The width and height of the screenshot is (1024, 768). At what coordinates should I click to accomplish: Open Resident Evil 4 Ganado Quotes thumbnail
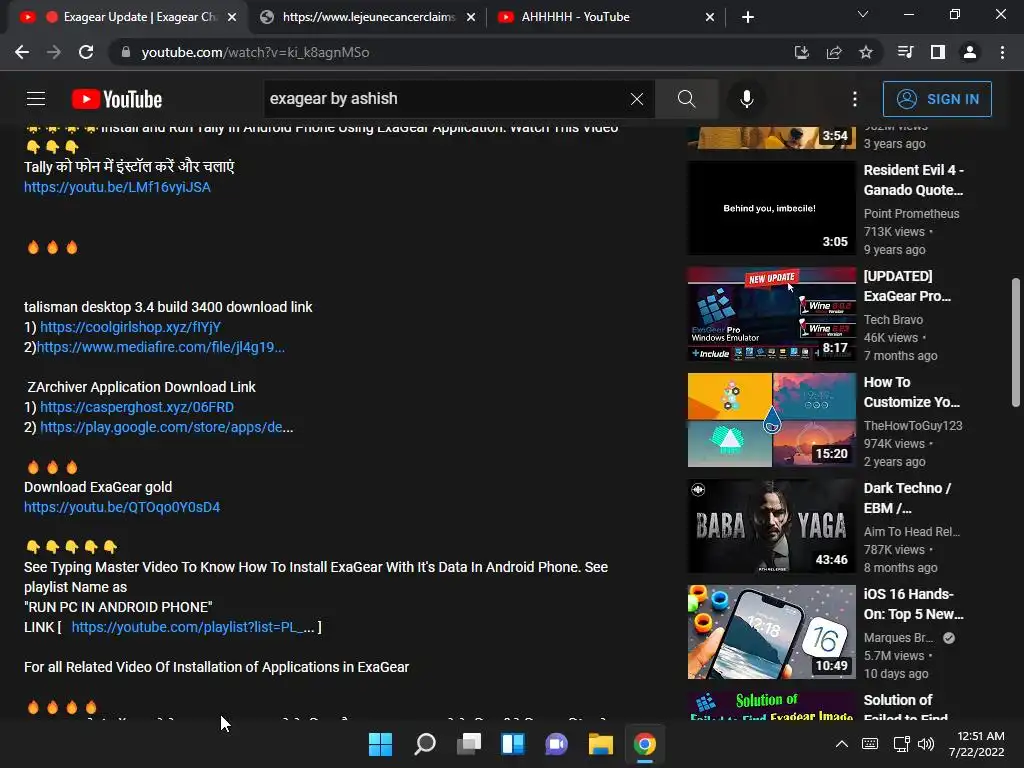point(771,208)
